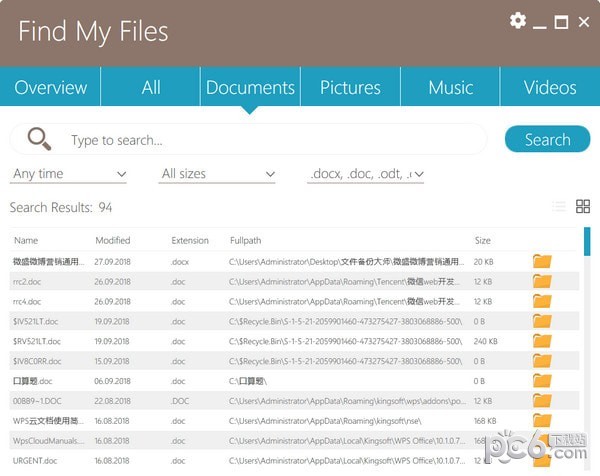The width and height of the screenshot is (600, 476).
Task: Open folder icon for $RV521LT.doc
Action: pyautogui.click(x=542, y=341)
